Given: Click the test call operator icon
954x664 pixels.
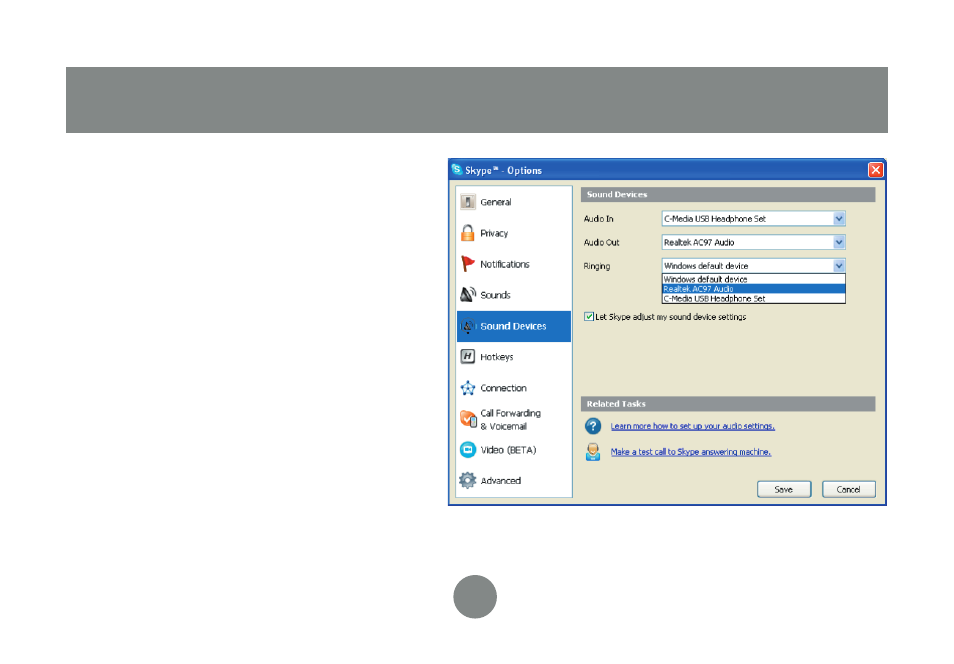Looking at the screenshot, I should (x=593, y=452).
